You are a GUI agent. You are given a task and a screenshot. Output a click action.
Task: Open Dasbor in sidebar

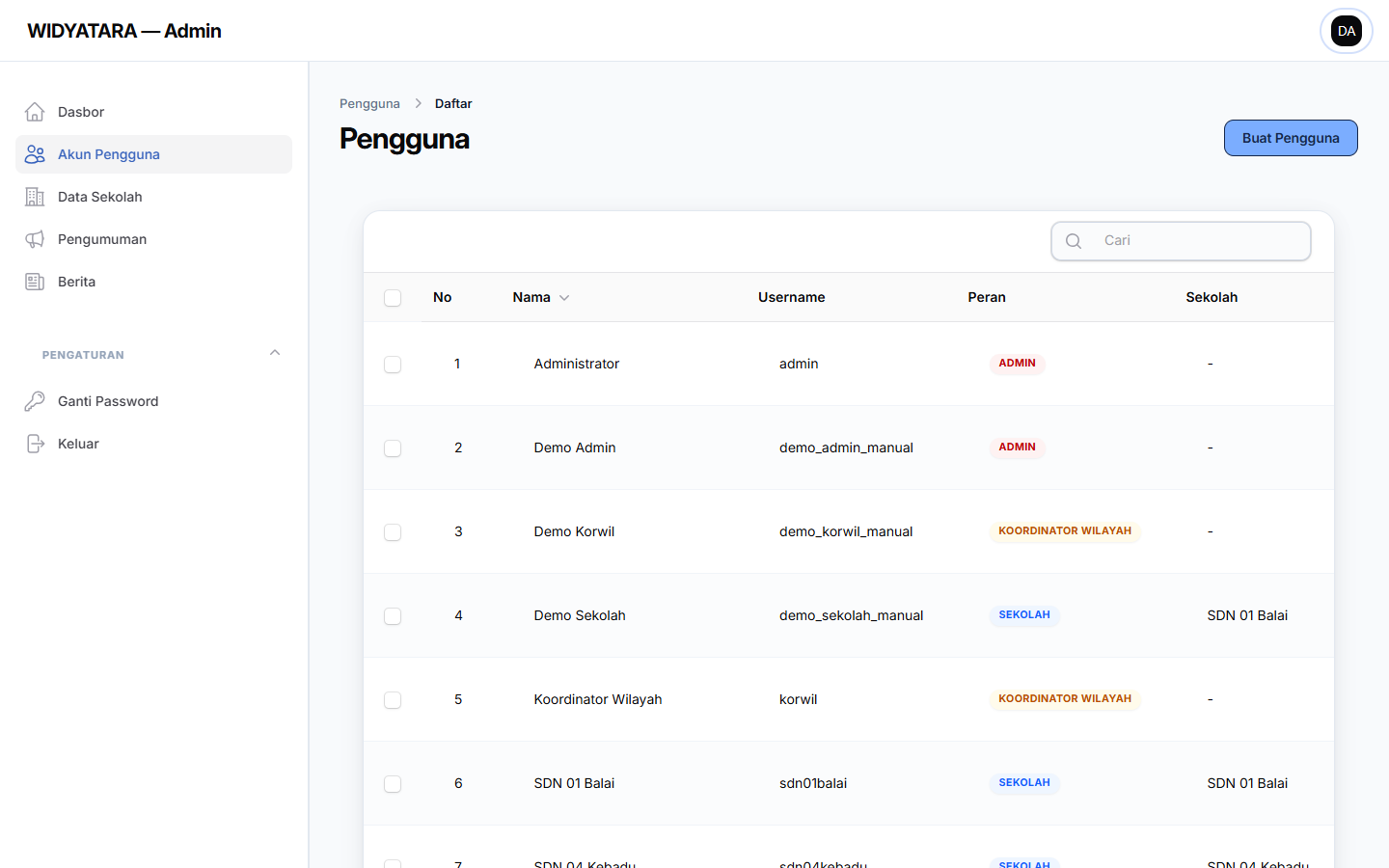[x=153, y=112]
